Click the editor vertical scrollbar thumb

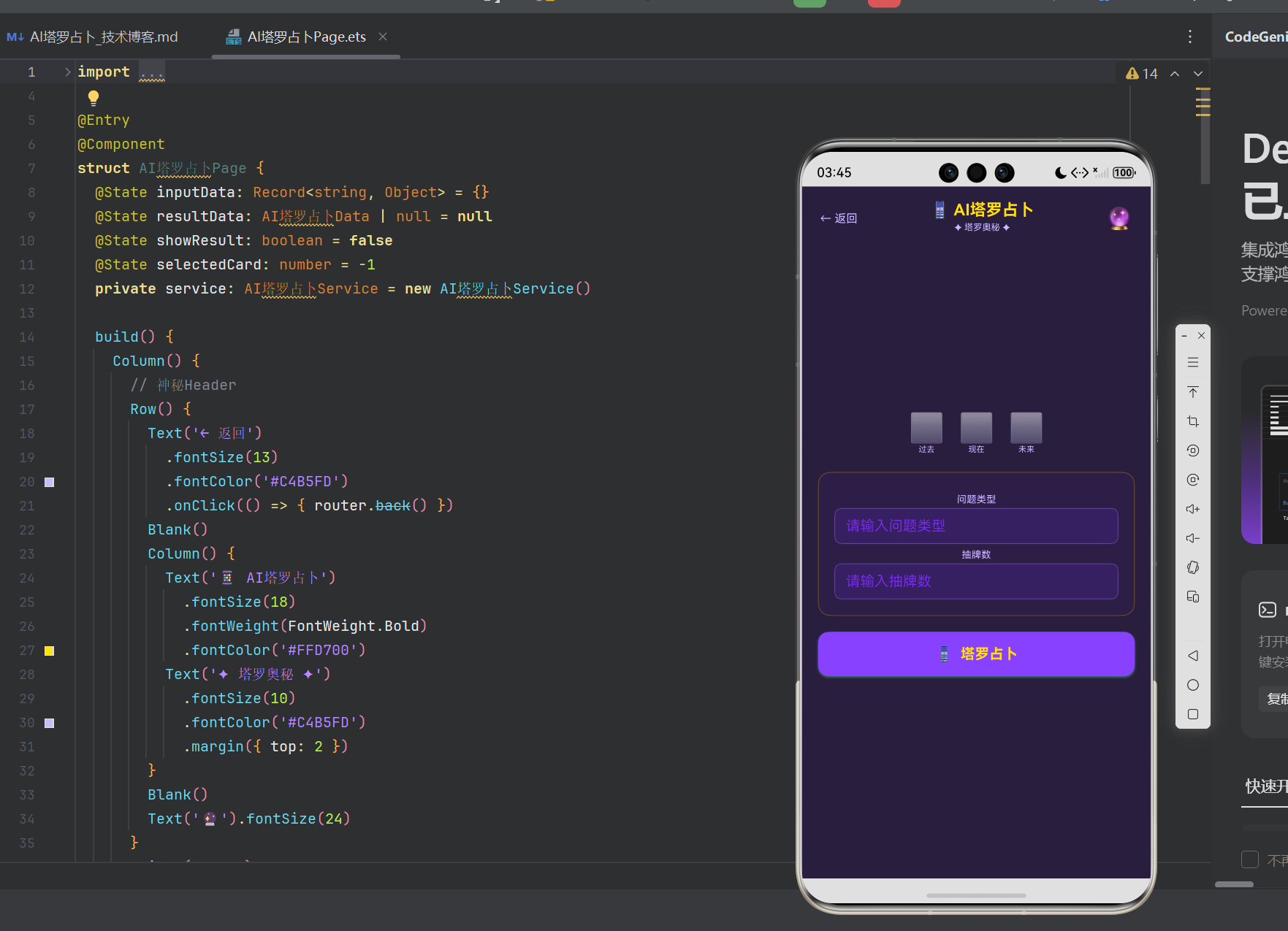(1205, 135)
